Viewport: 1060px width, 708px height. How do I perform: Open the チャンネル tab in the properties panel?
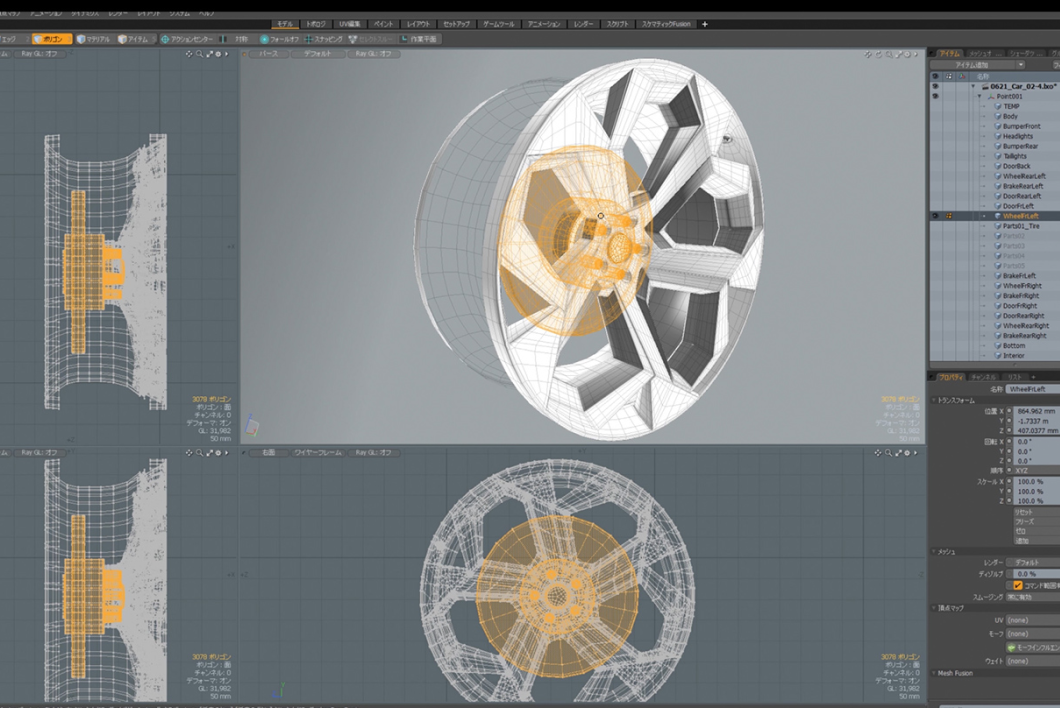(x=985, y=376)
